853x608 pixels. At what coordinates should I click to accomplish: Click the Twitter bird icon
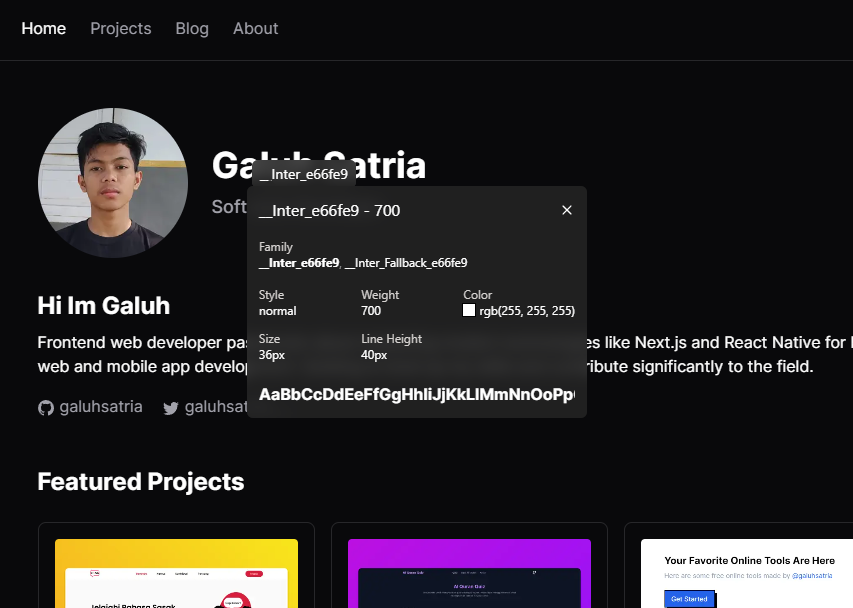click(171, 408)
